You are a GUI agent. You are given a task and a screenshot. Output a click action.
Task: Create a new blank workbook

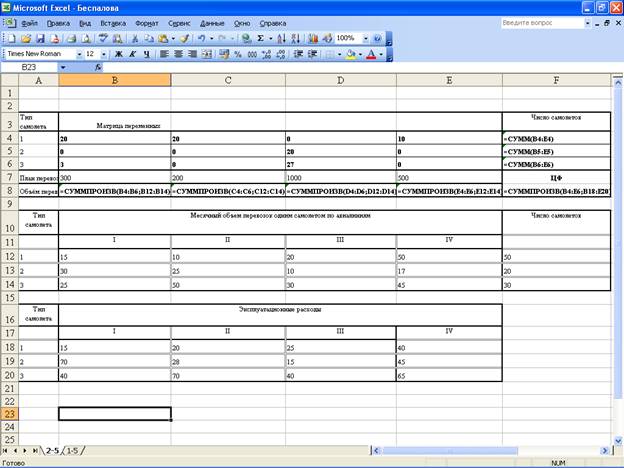[x=11, y=38]
